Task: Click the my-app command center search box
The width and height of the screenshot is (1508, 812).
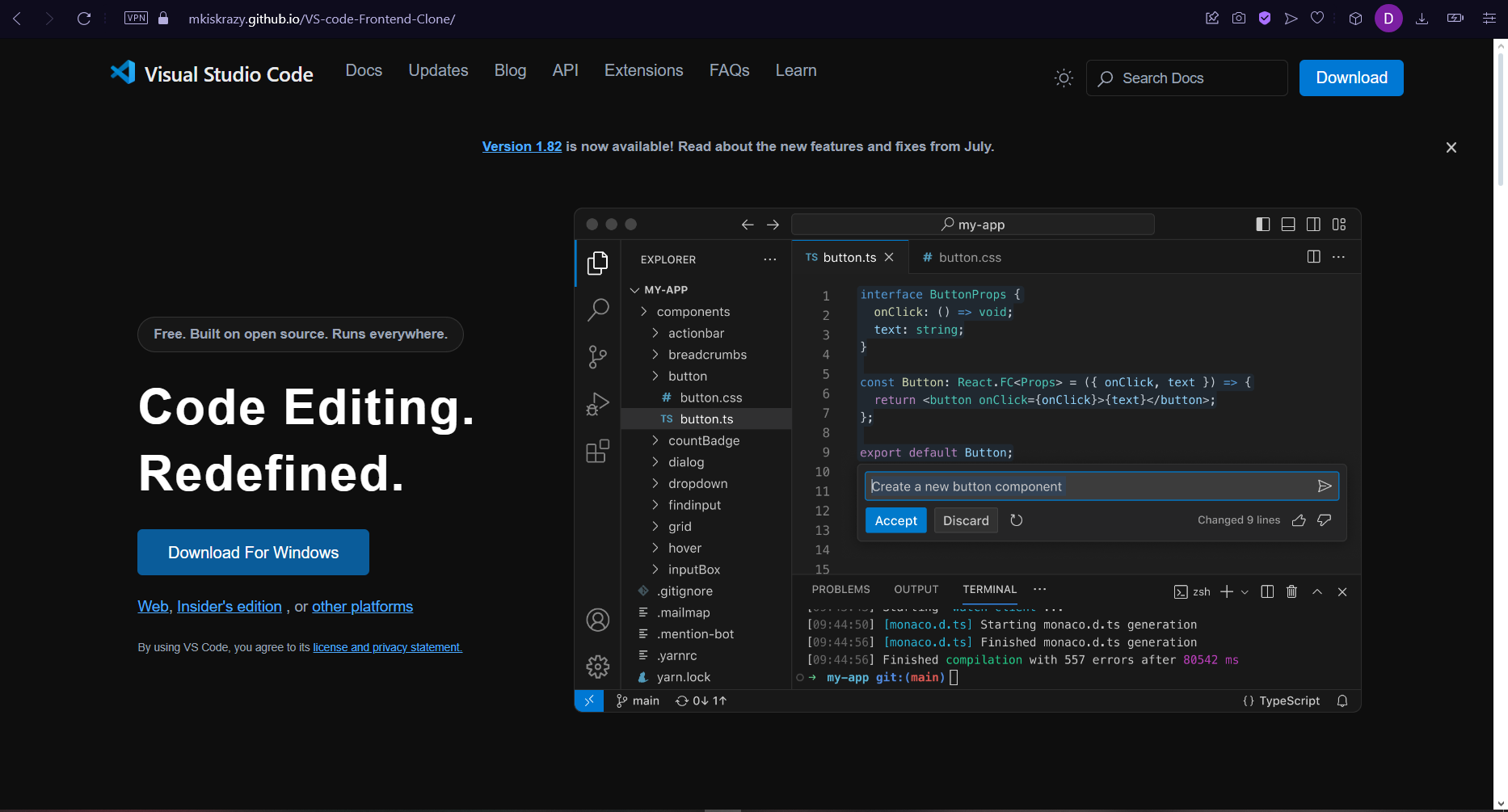Action: (972, 224)
